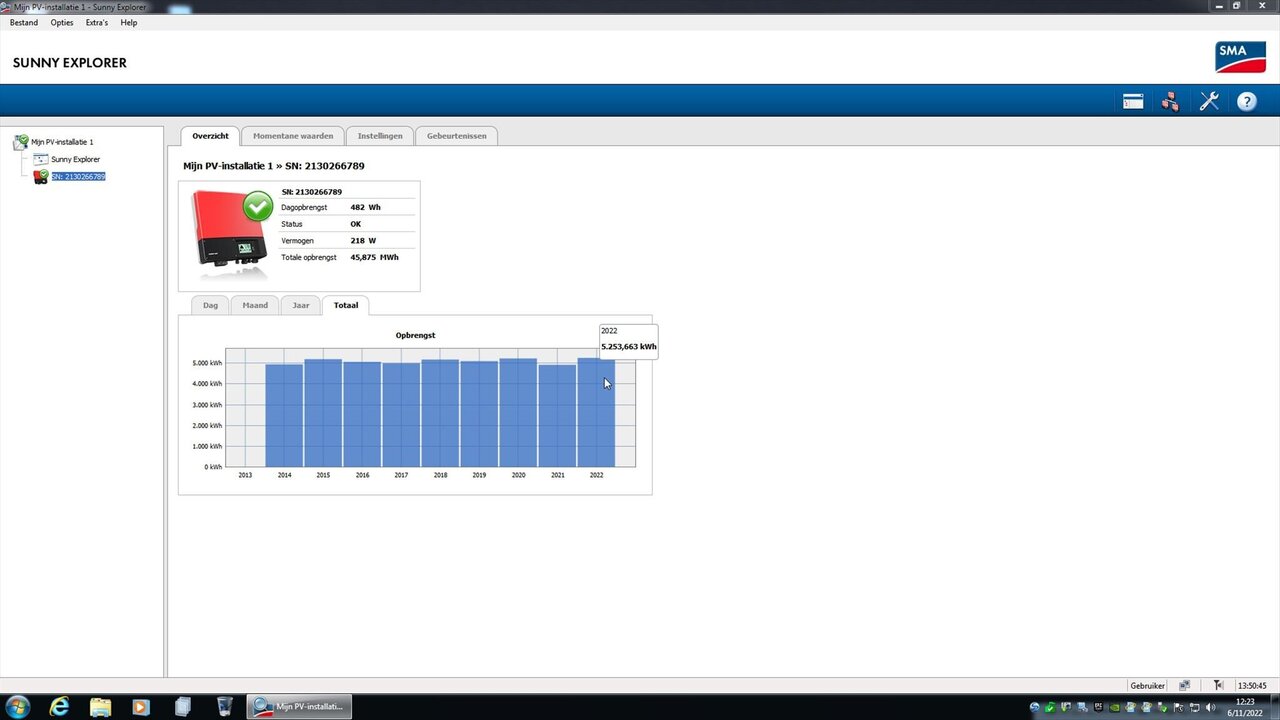
Task: Click the SMA logo
Action: click(x=1240, y=57)
